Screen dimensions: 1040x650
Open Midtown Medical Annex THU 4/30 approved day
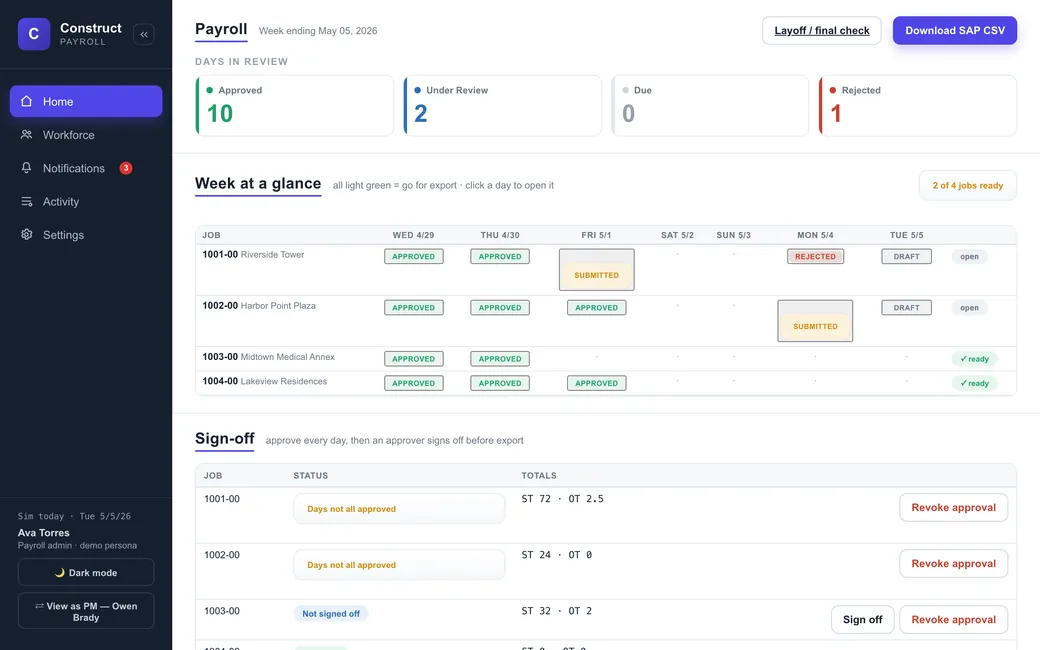coord(500,359)
